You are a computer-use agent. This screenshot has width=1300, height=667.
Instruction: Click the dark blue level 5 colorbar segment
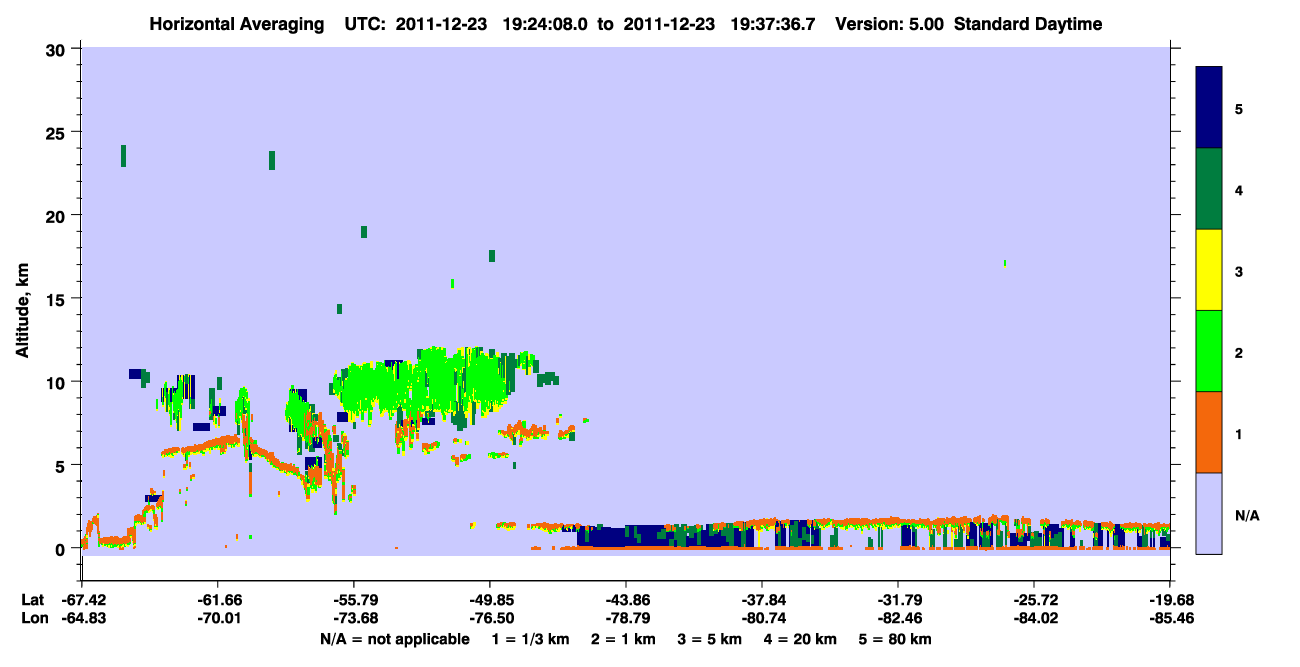[1209, 107]
